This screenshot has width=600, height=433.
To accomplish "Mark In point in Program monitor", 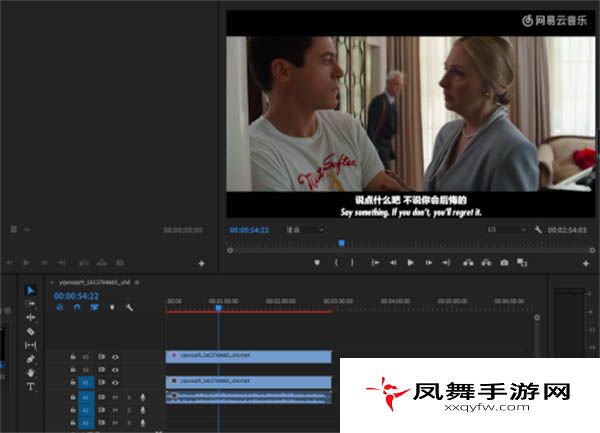I will tap(336, 262).
